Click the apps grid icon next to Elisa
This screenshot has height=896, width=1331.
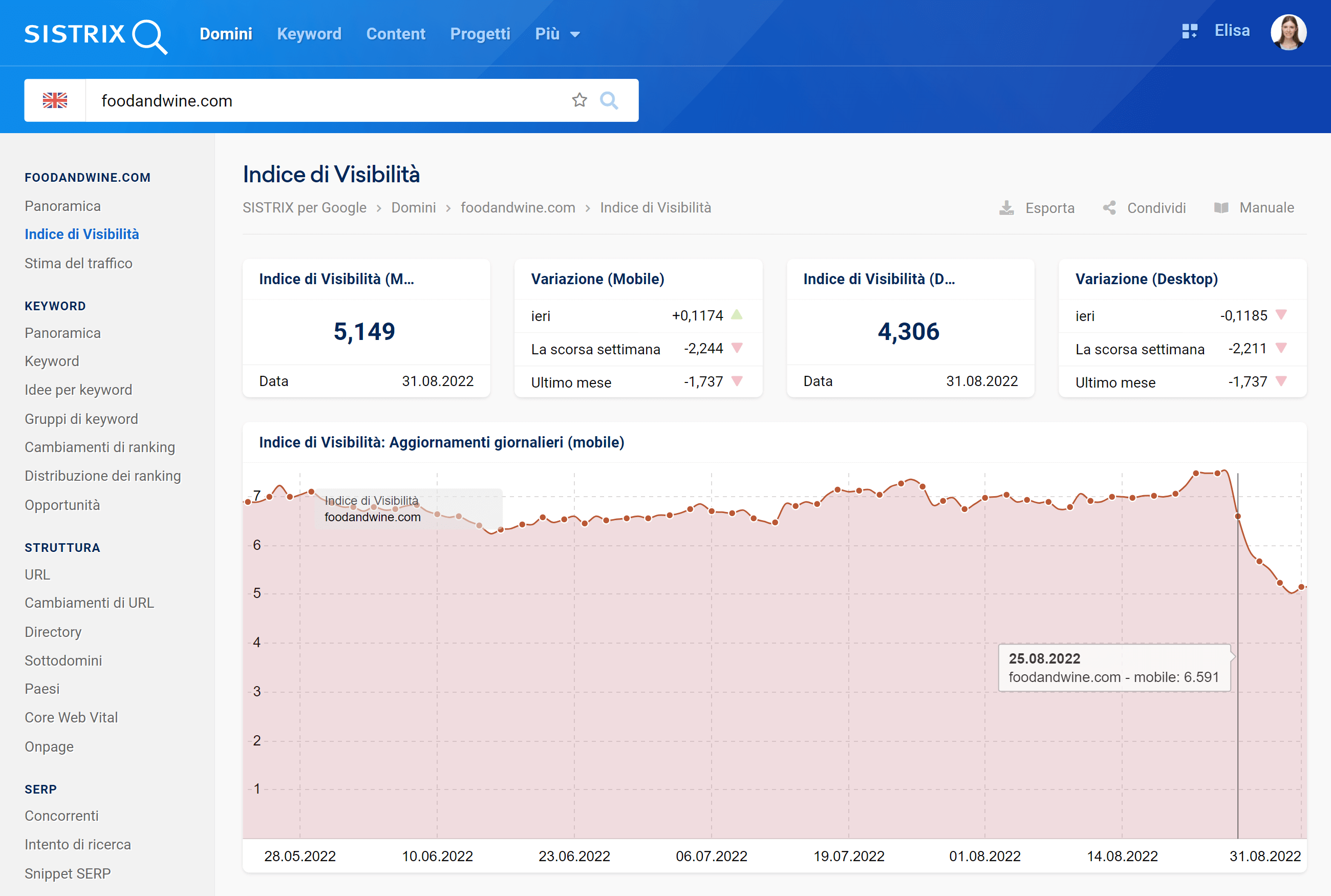(x=1189, y=31)
